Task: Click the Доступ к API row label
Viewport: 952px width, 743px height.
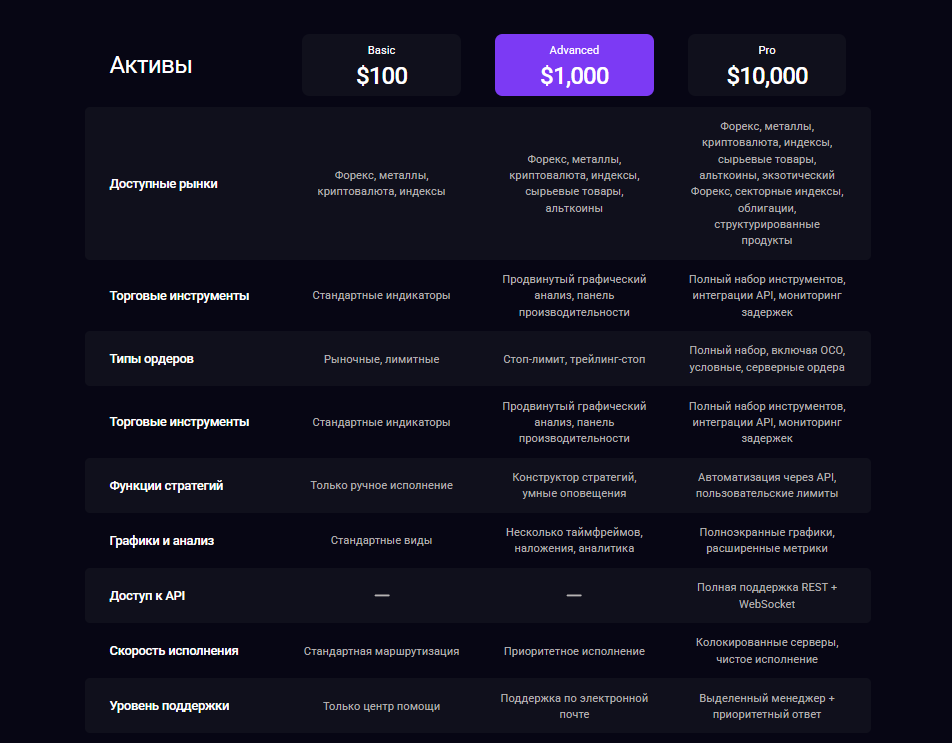Action: point(147,596)
